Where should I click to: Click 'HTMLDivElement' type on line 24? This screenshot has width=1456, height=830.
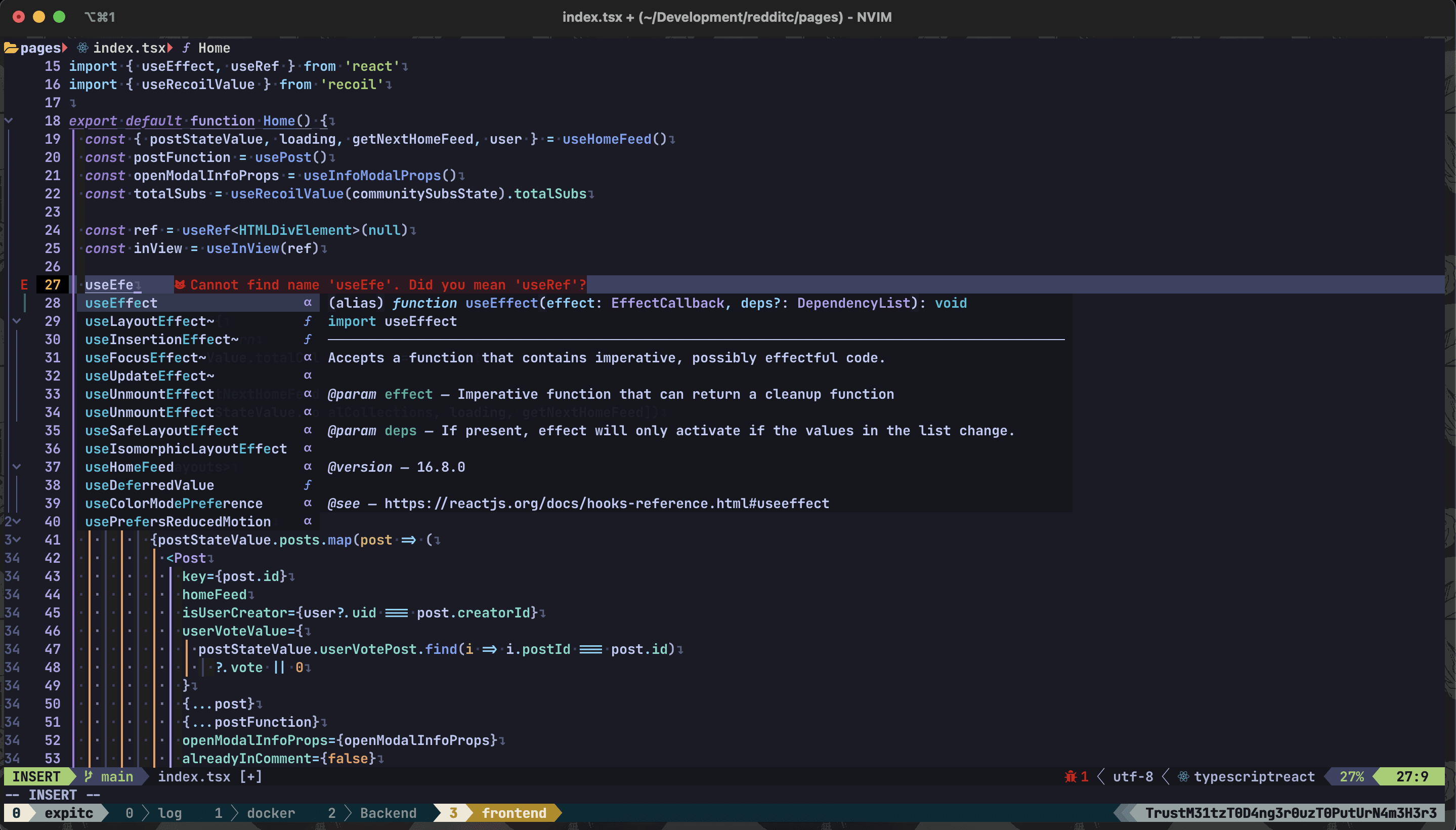coord(295,230)
